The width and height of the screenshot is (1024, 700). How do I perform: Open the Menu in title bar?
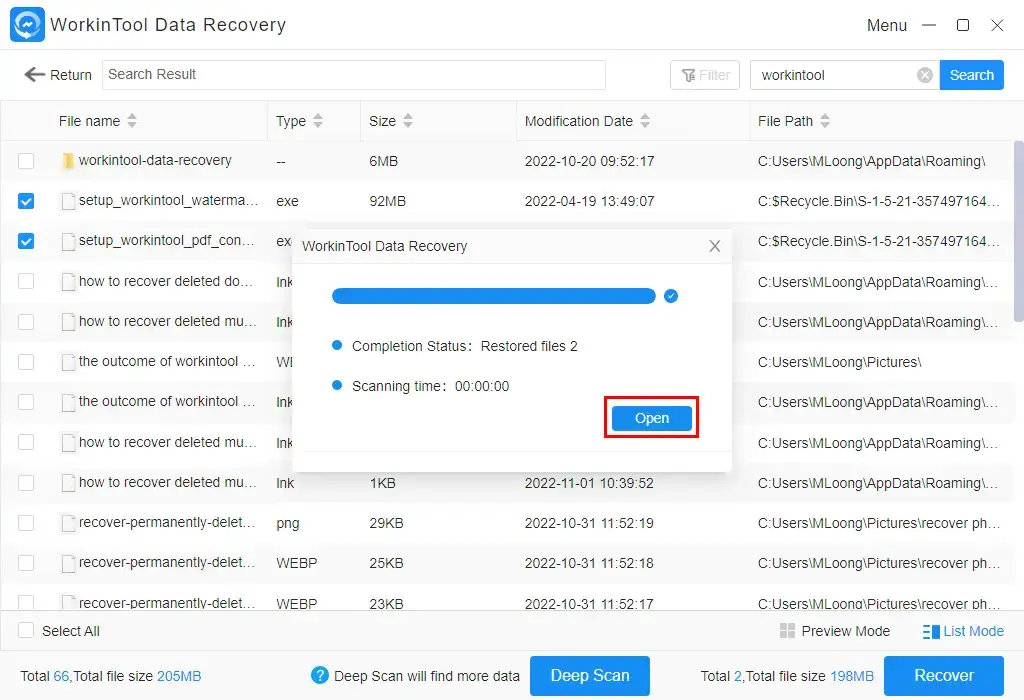tap(886, 25)
